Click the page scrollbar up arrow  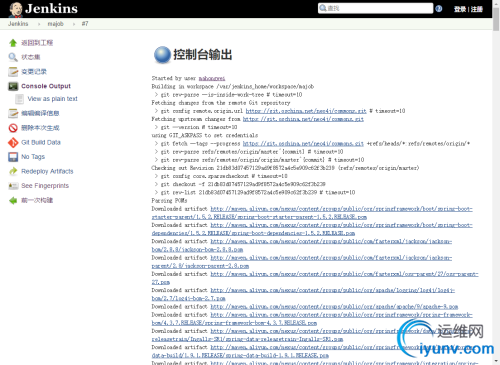tap(496, 3)
